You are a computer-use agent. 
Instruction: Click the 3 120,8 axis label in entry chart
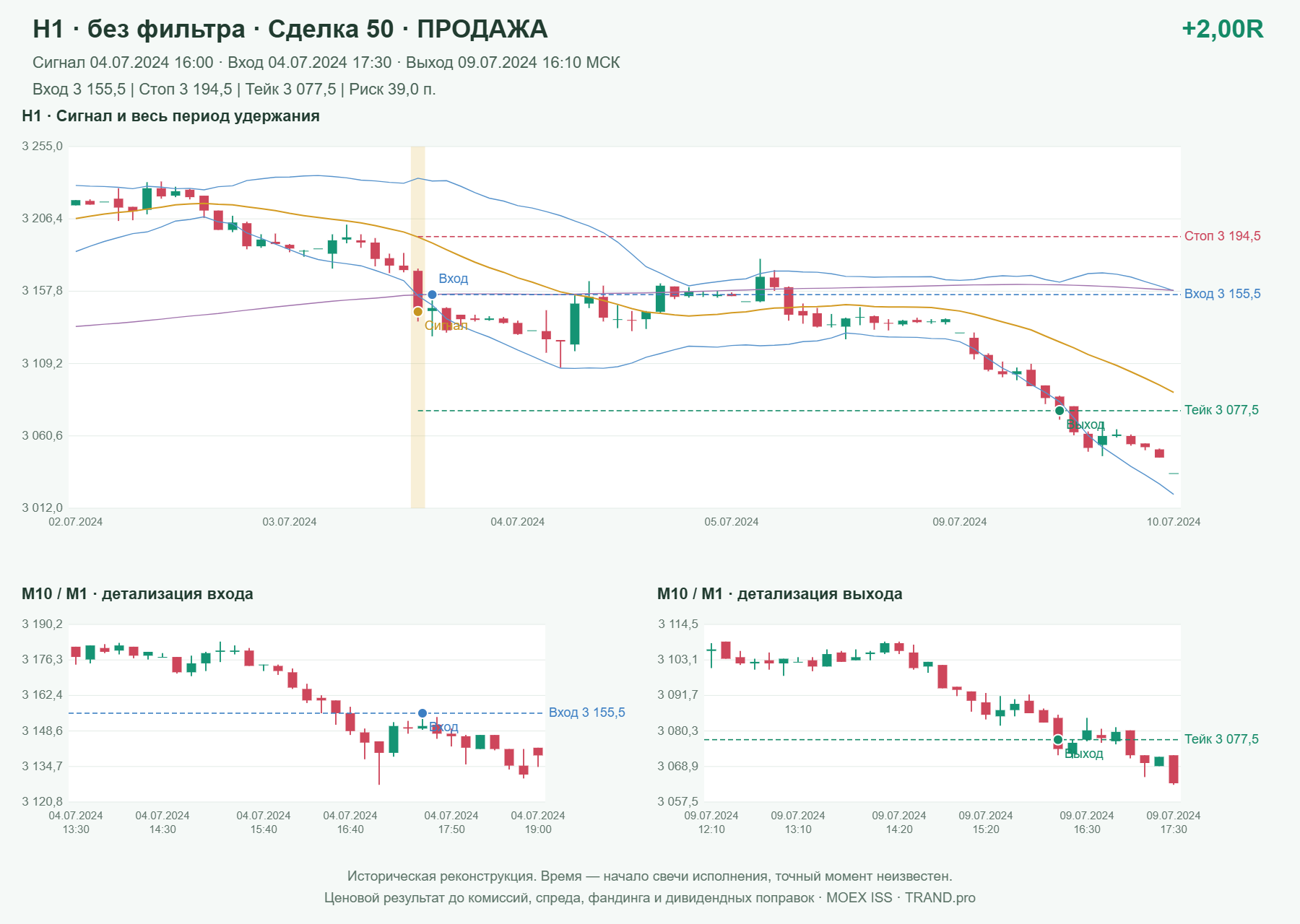tap(42, 802)
